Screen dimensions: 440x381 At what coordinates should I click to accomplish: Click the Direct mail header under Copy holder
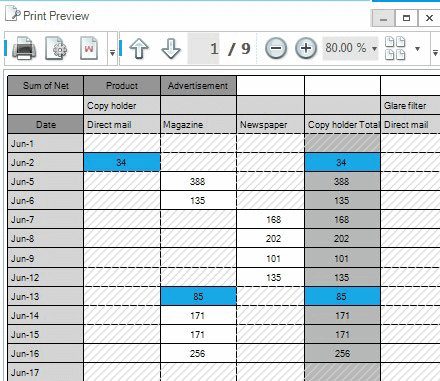tap(122, 125)
